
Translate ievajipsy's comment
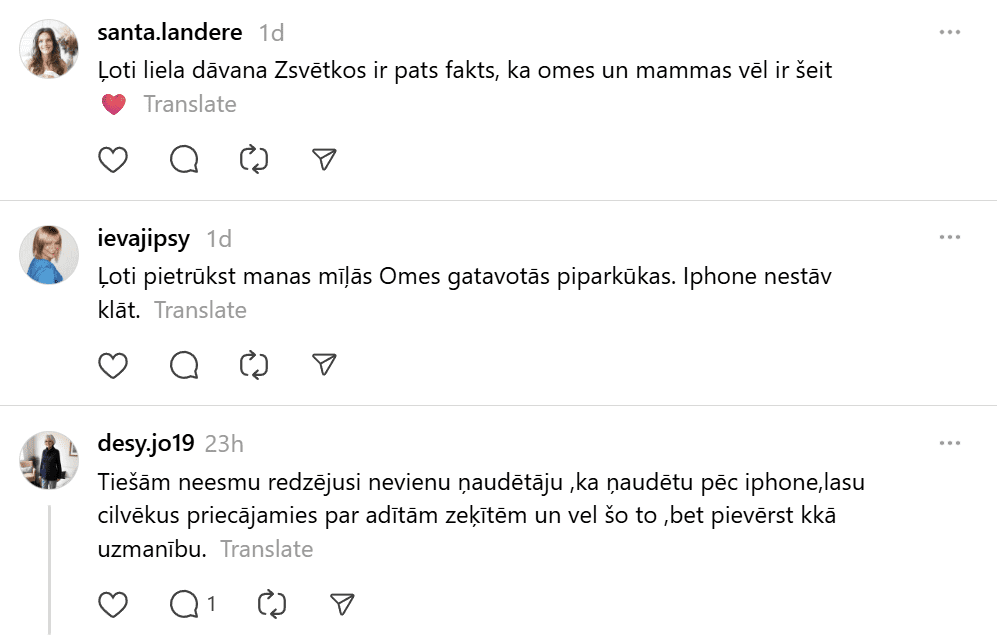(x=200, y=310)
